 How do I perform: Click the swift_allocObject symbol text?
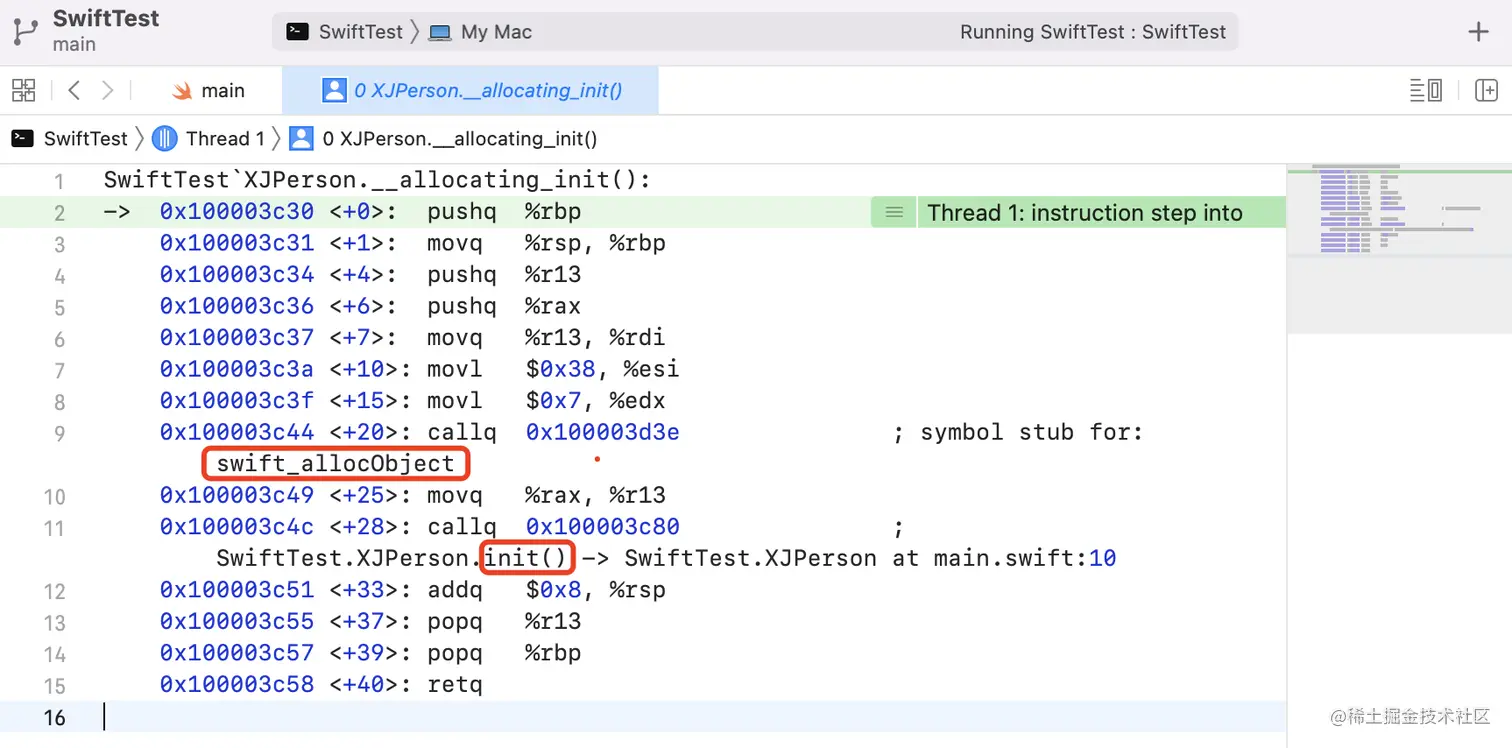(336, 464)
